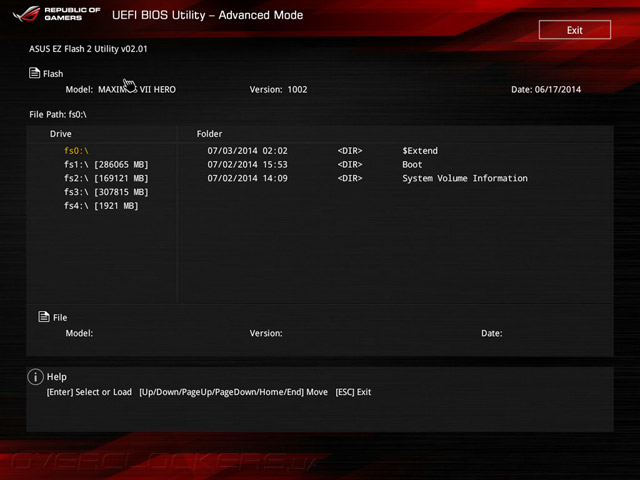The height and width of the screenshot is (480, 640).
Task: Click <DIR> tag in the Boot row
Action: [350, 164]
